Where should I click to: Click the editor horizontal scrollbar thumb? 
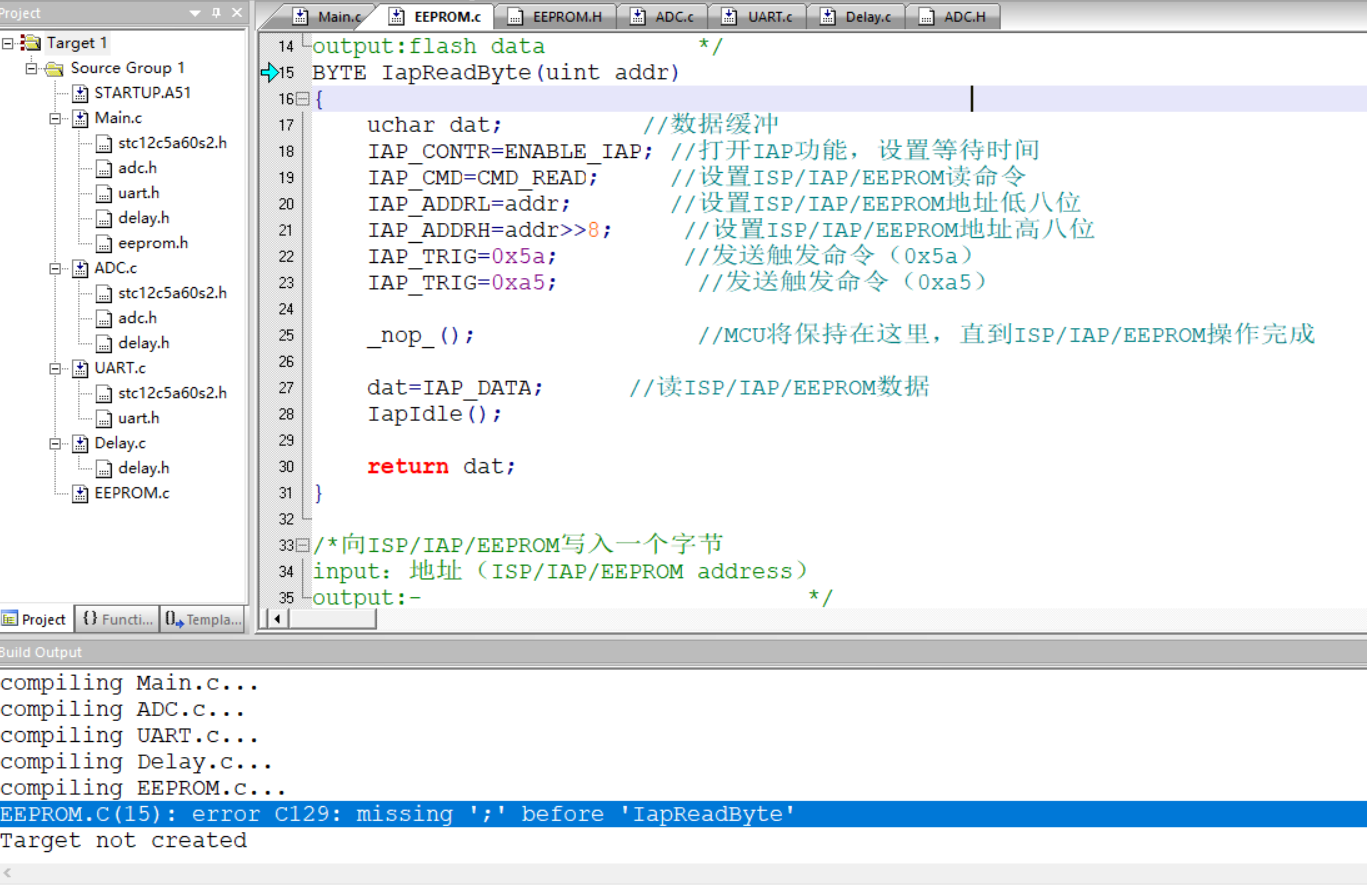point(331,619)
